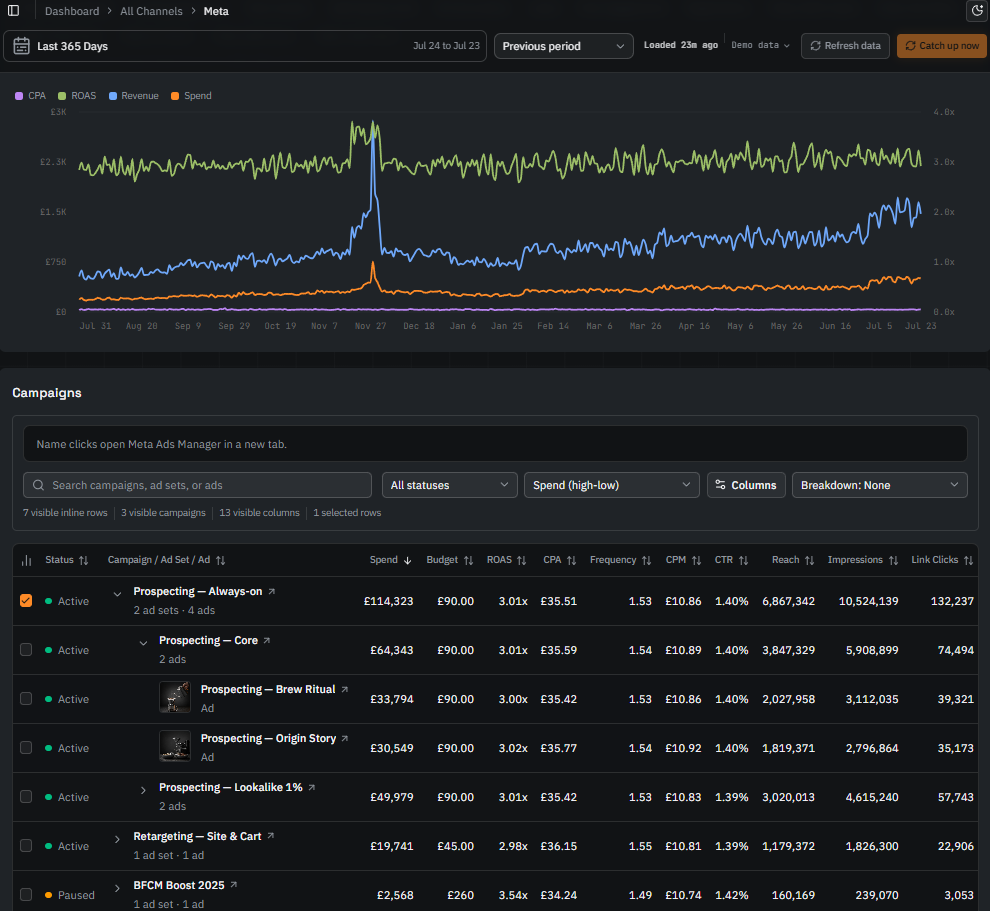The image size is (990, 911).
Task: Tick the BFCM Boost 2025 row checkbox
Action: coord(26,894)
